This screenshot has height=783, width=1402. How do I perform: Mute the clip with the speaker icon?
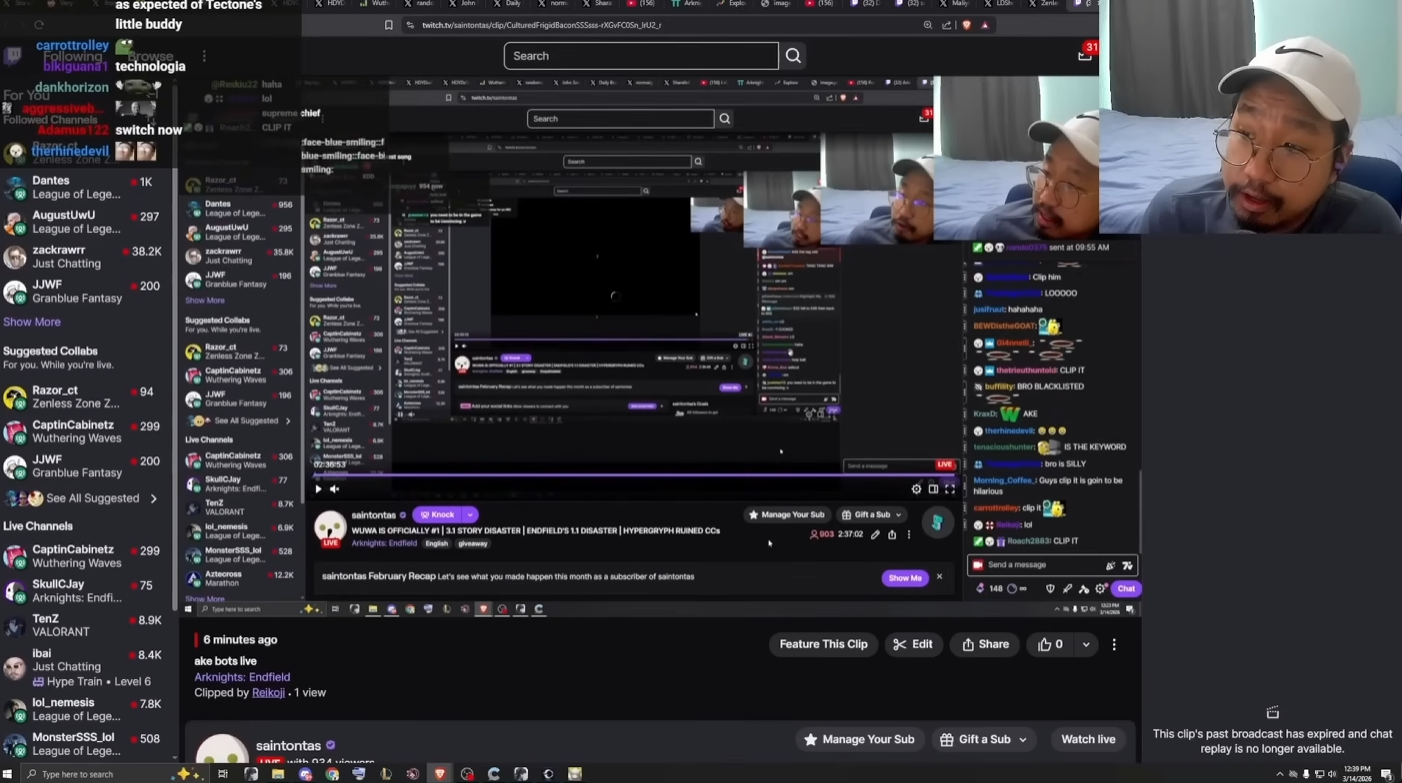coord(335,489)
